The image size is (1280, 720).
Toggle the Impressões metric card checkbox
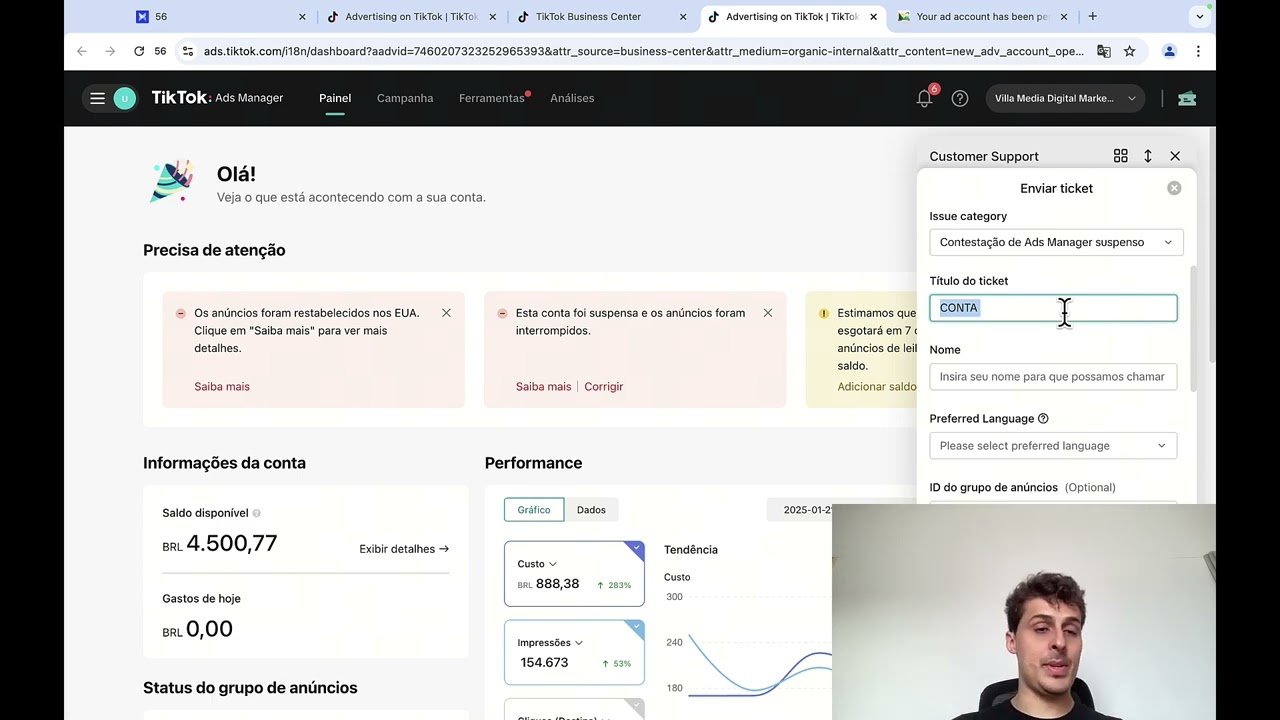tap(636, 627)
